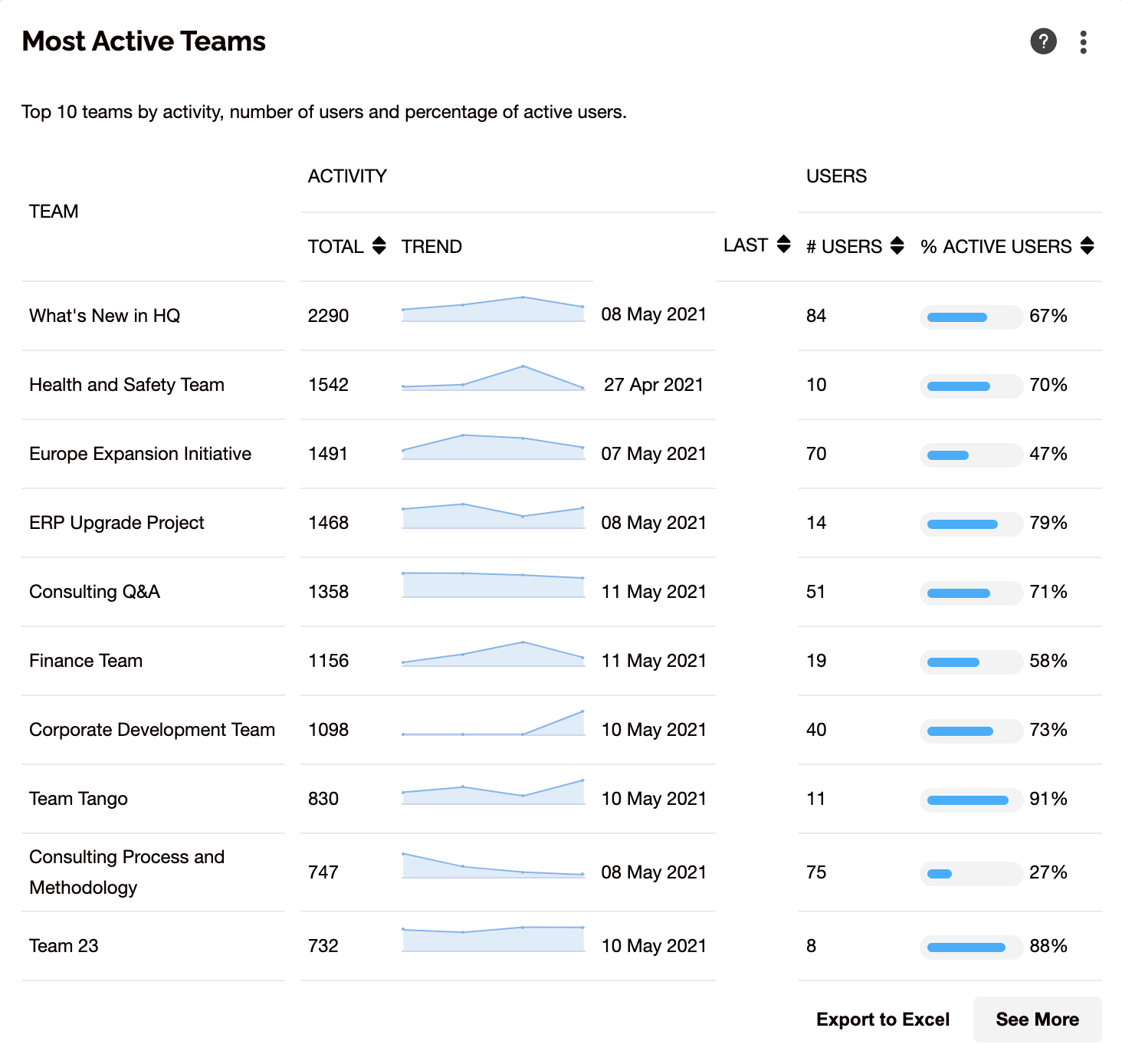Select the Consulting Q&A team name
The image size is (1122, 1064).
coord(94,592)
